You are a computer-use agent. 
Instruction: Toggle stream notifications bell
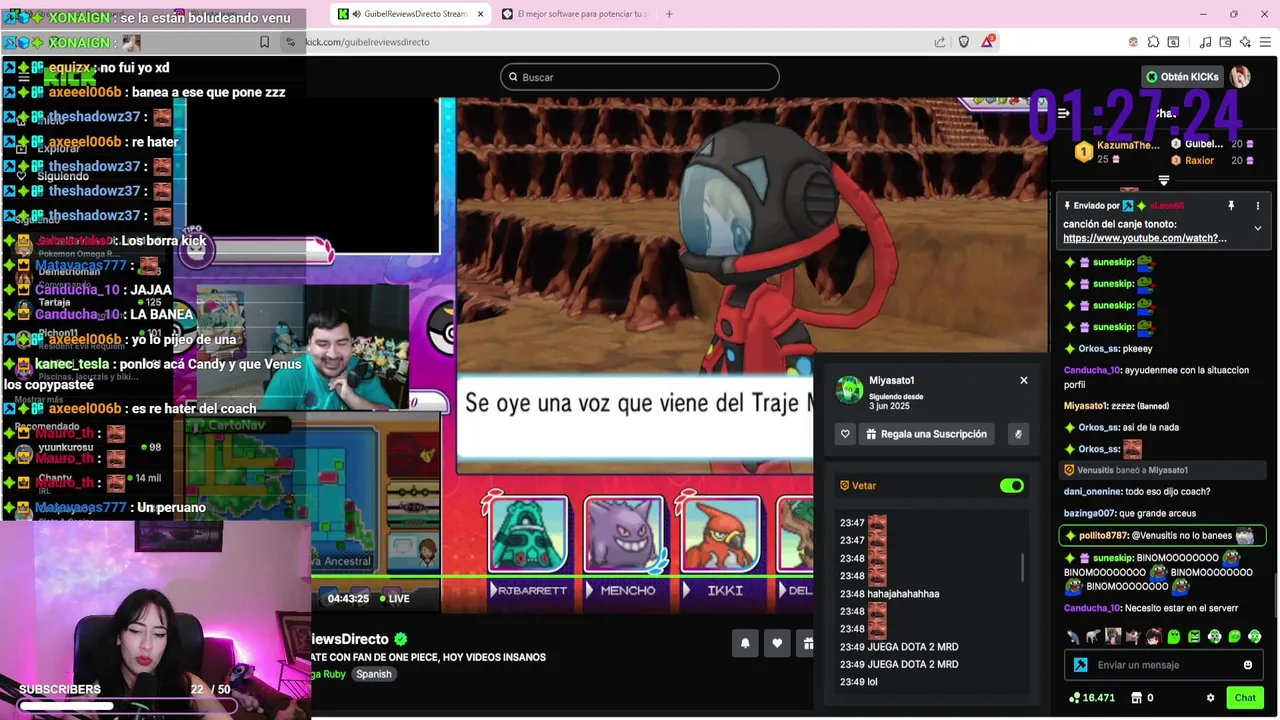pyautogui.click(x=745, y=643)
